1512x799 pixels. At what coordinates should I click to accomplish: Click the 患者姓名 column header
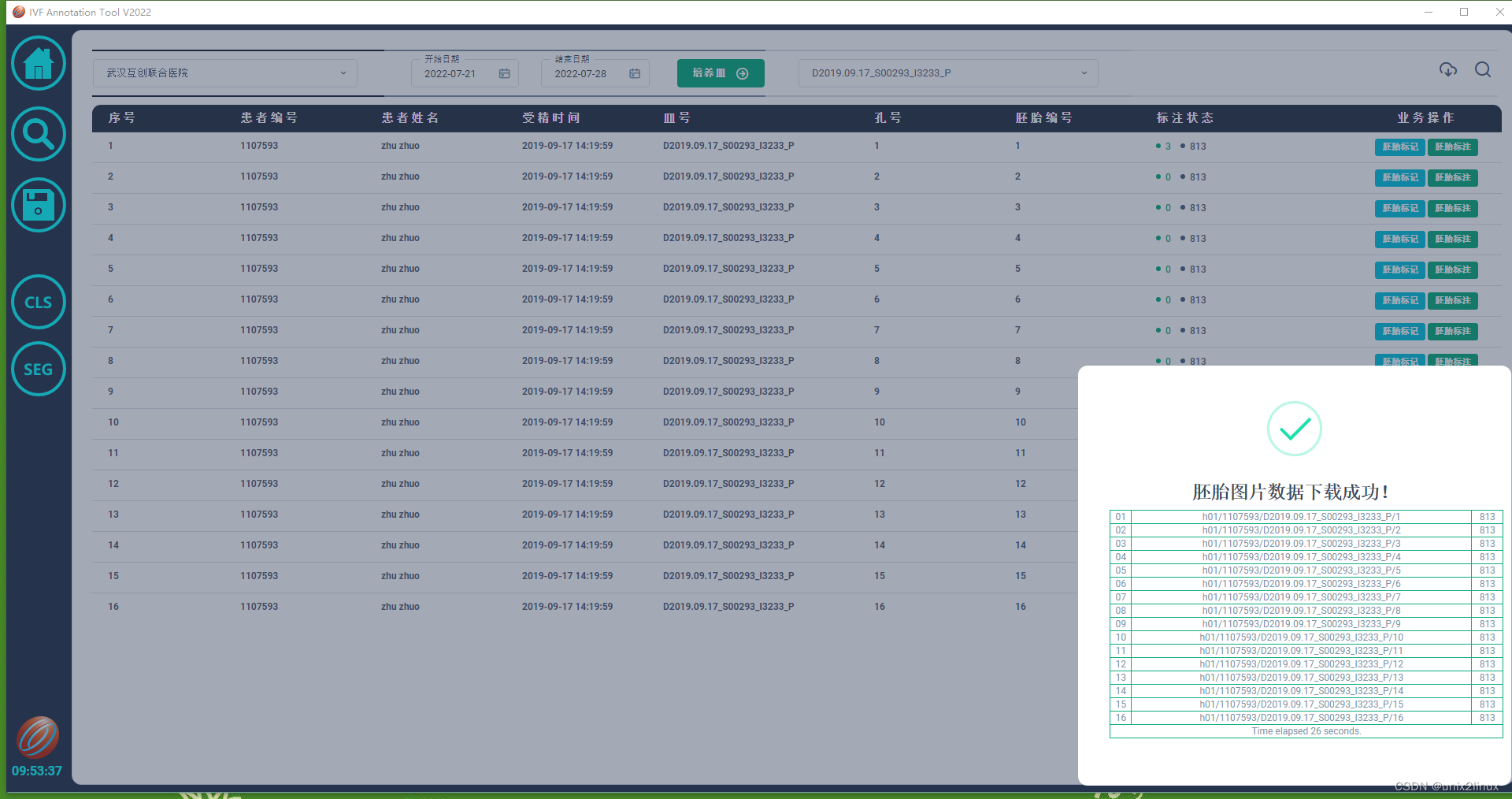coord(410,117)
